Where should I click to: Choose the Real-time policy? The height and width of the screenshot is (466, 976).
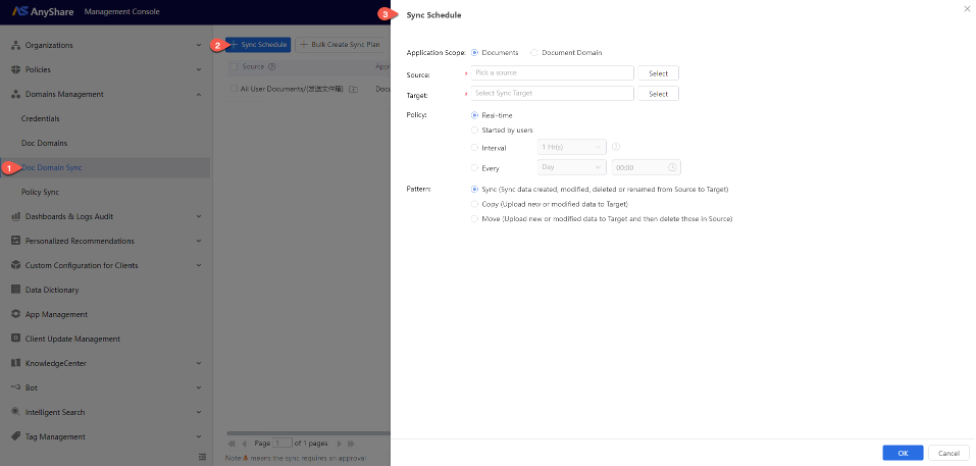tap(475, 115)
